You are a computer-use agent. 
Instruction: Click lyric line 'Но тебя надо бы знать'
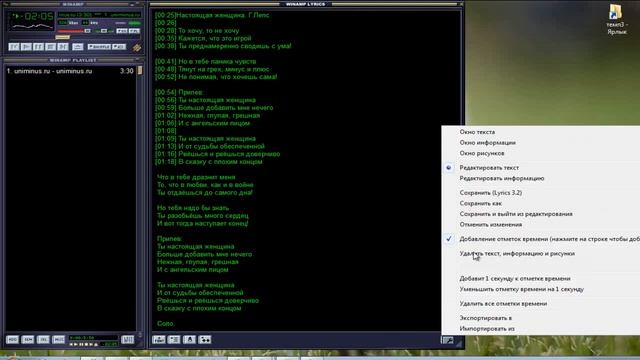[193, 208]
